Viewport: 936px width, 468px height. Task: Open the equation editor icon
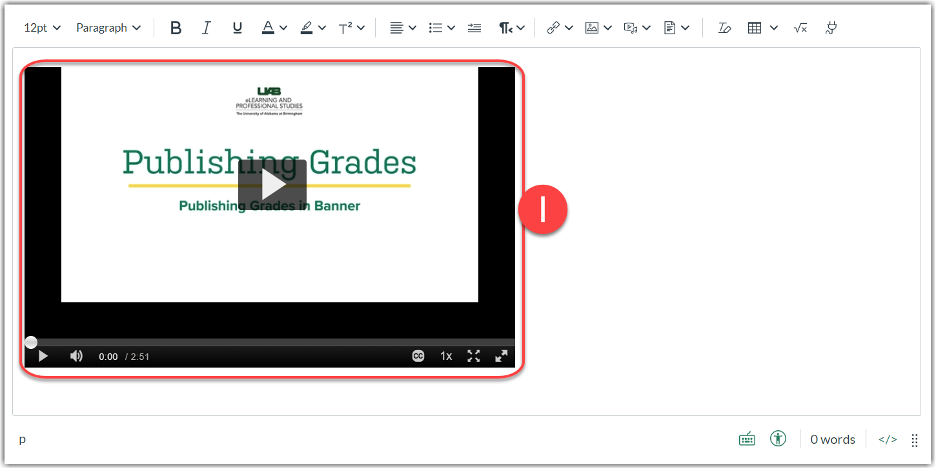pos(800,28)
